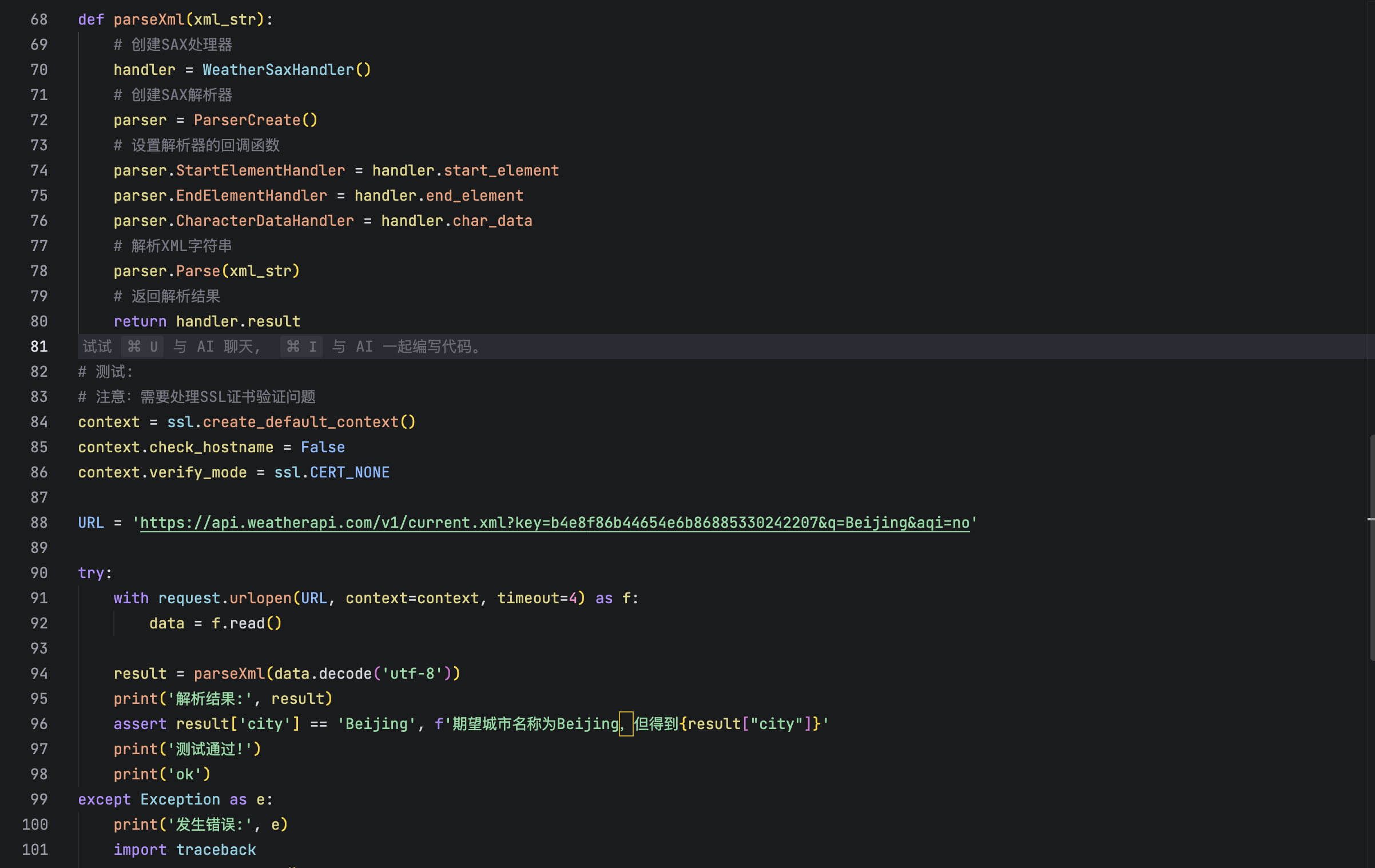Click the '⌘ I' shortcut hint on line 81
This screenshot has height=868, width=1375.
pyautogui.click(x=301, y=347)
